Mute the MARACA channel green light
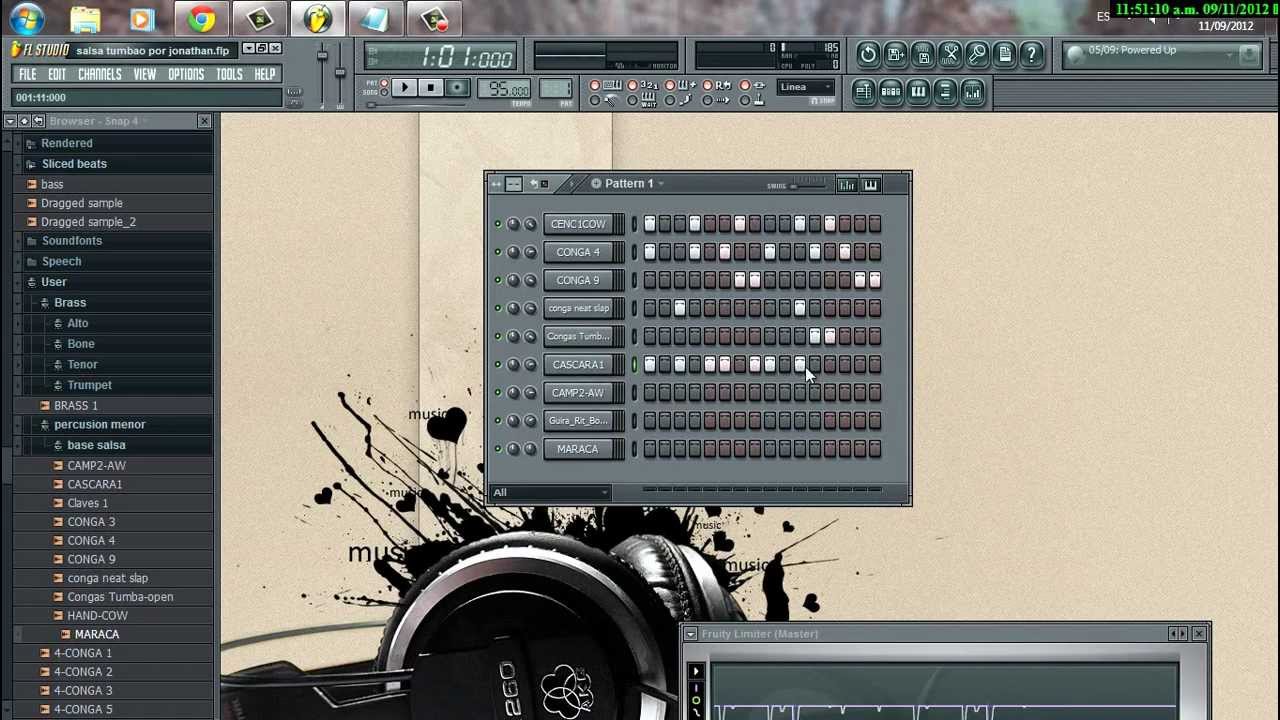 (498, 449)
